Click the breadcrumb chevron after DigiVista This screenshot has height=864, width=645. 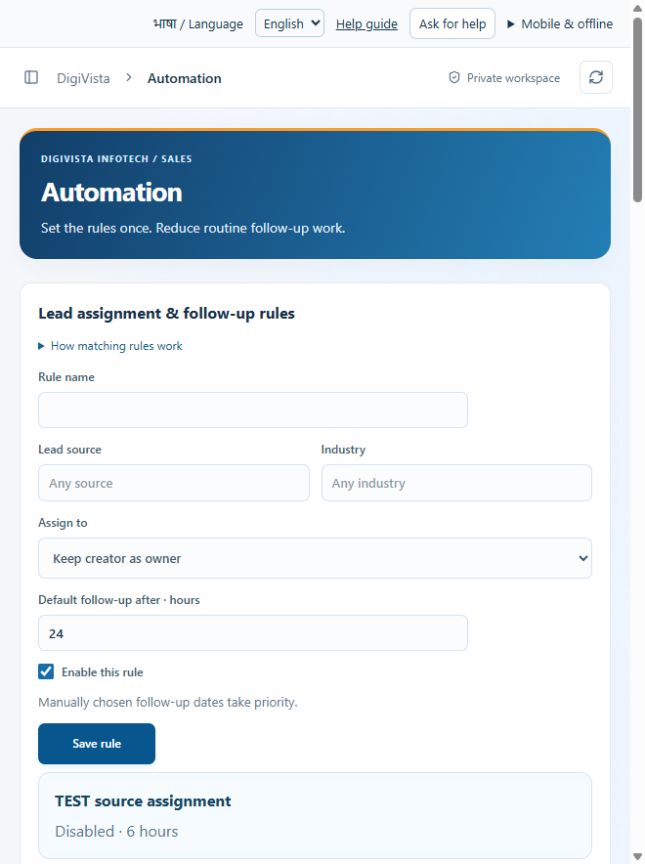coord(128,78)
